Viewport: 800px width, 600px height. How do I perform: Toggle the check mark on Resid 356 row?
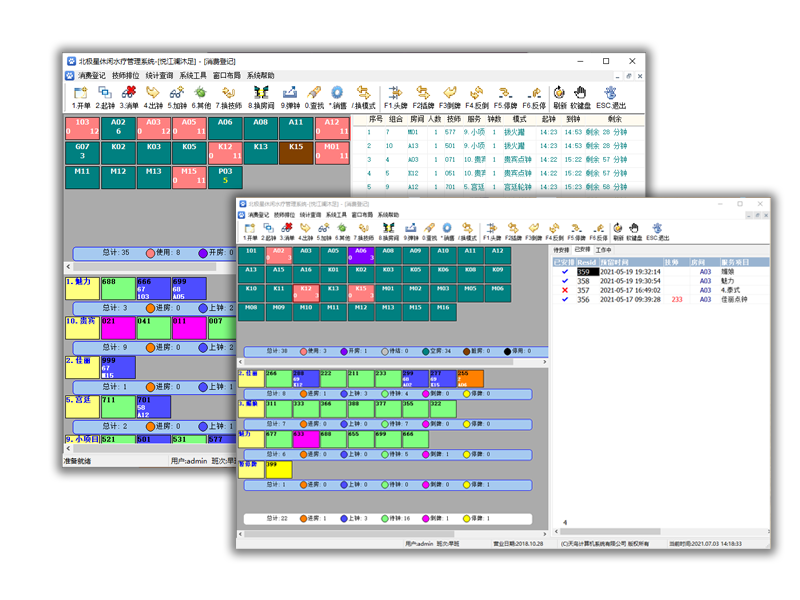(565, 299)
